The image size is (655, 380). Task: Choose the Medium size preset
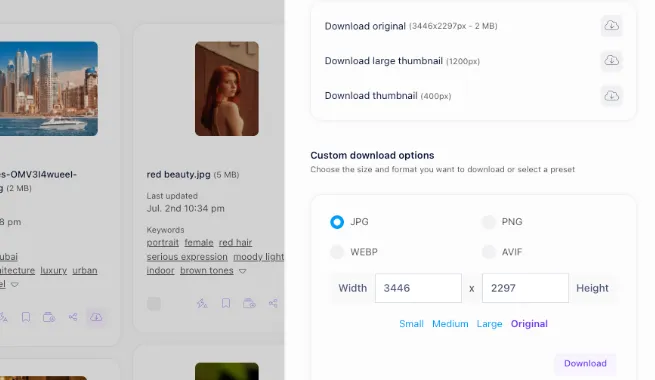pyautogui.click(x=450, y=324)
